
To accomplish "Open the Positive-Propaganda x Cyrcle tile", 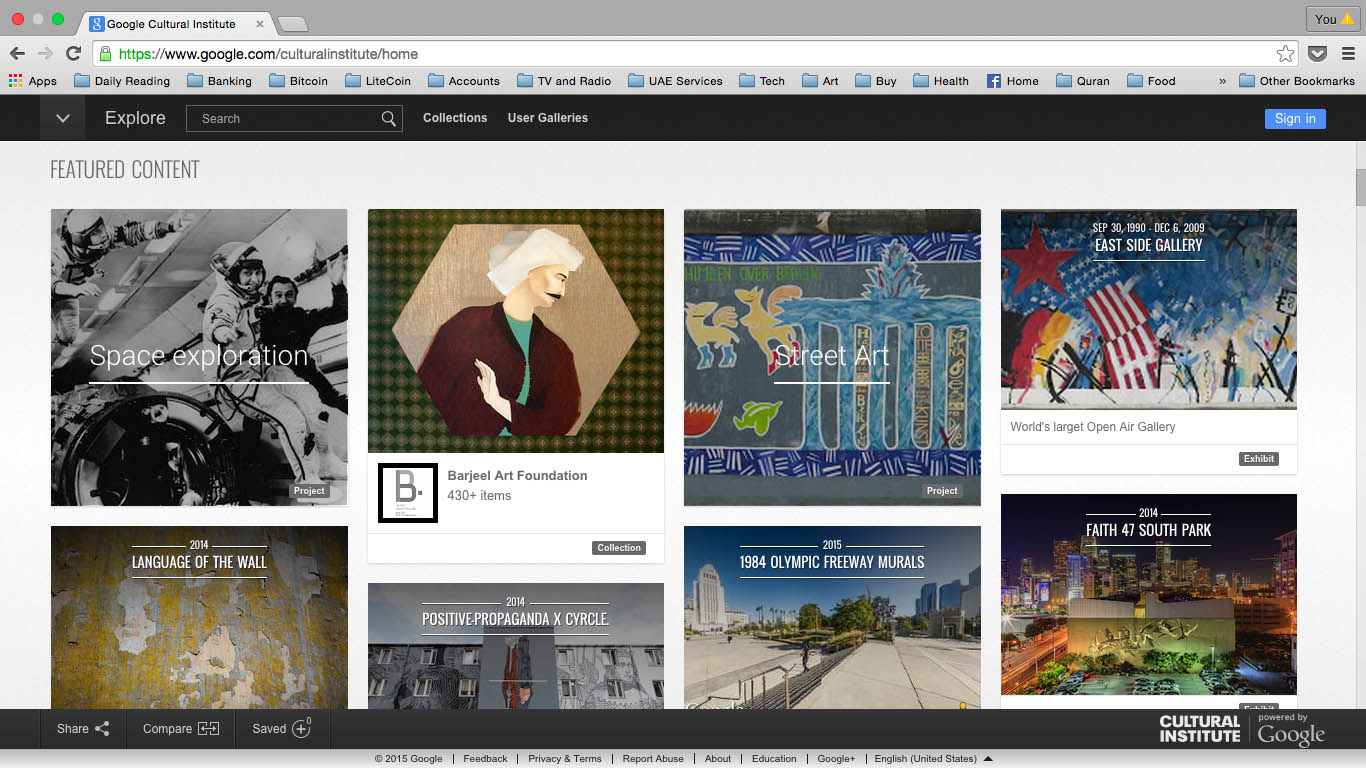I will pos(516,646).
